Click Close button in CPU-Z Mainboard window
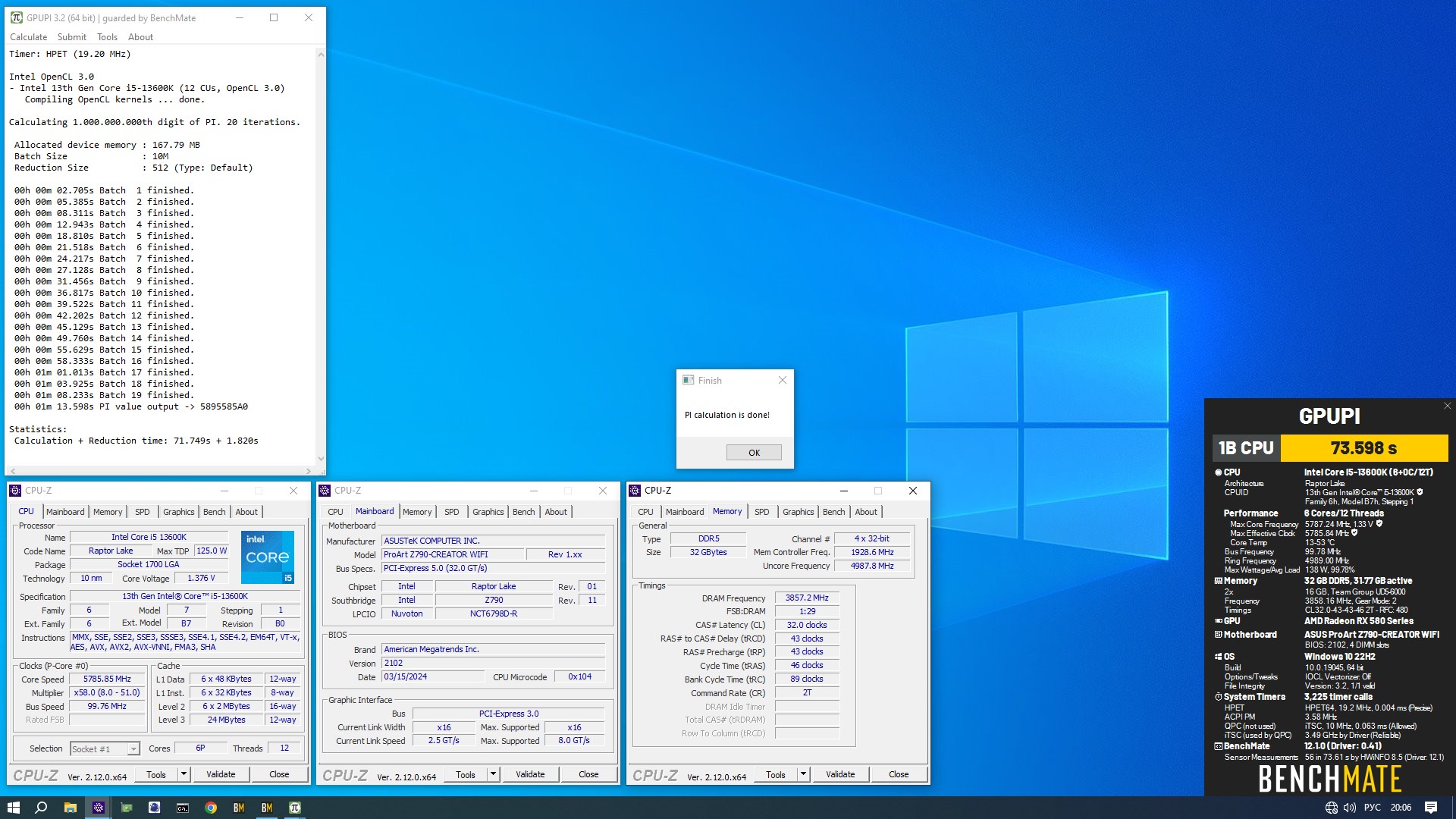 588,774
